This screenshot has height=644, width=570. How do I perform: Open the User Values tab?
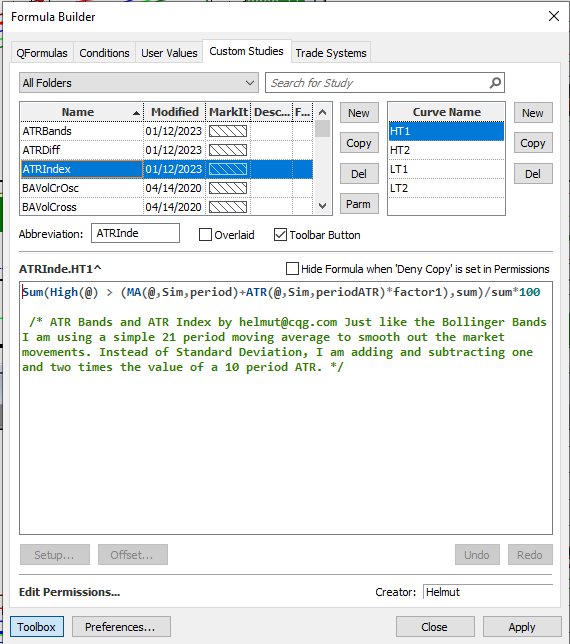(169, 53)
